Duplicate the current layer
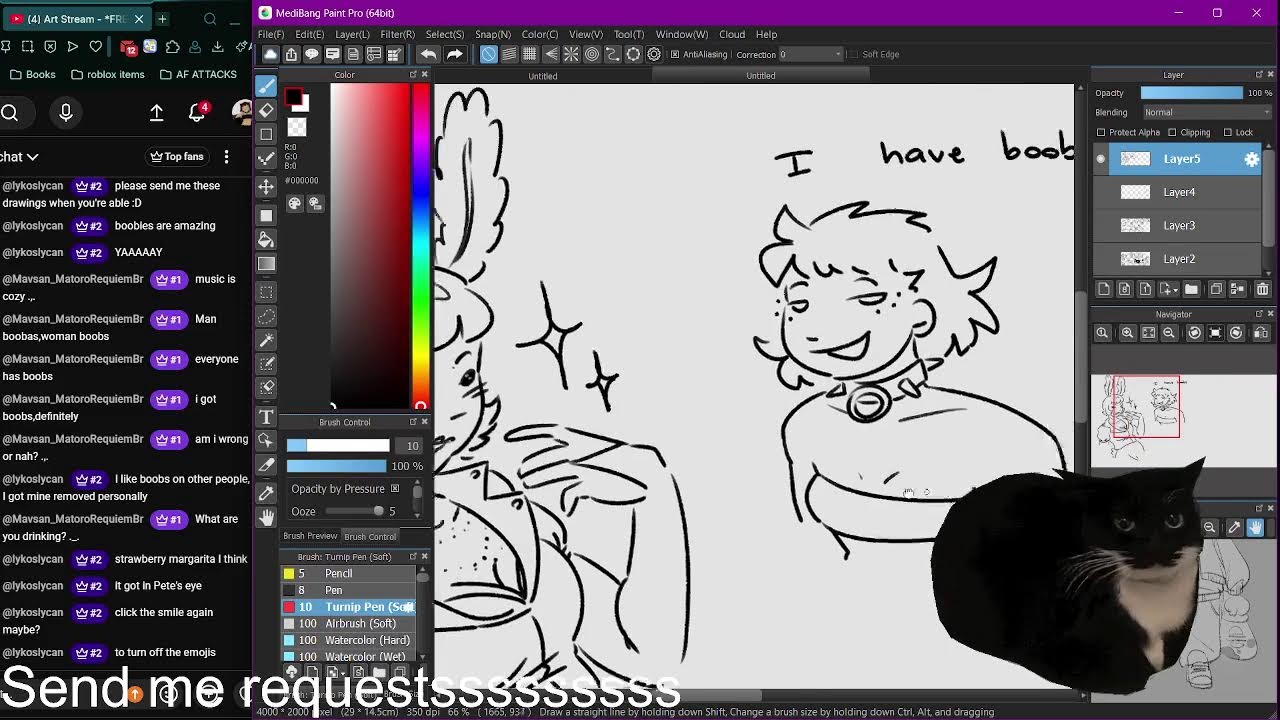This screenshot has height=720, width=1280. coord(1216,289)
